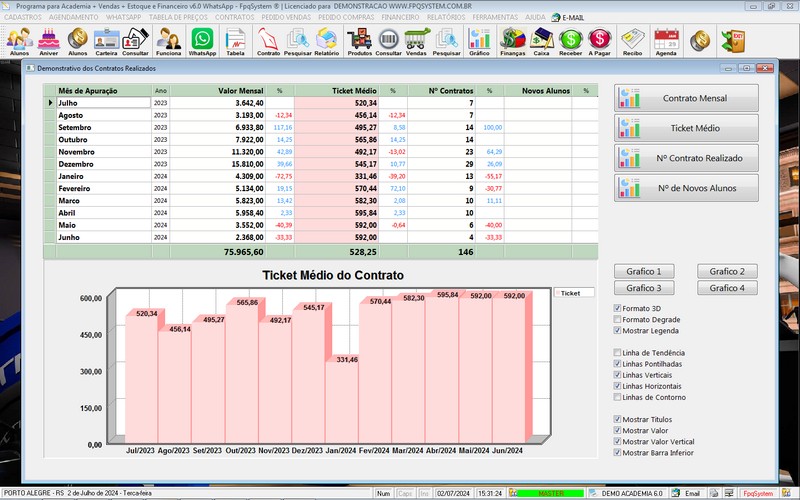The width and height of the screenshot is (800, 500).
Task: Click the Ticket Médio chart button
Action: pyautogui.click(x=686, y=128)
